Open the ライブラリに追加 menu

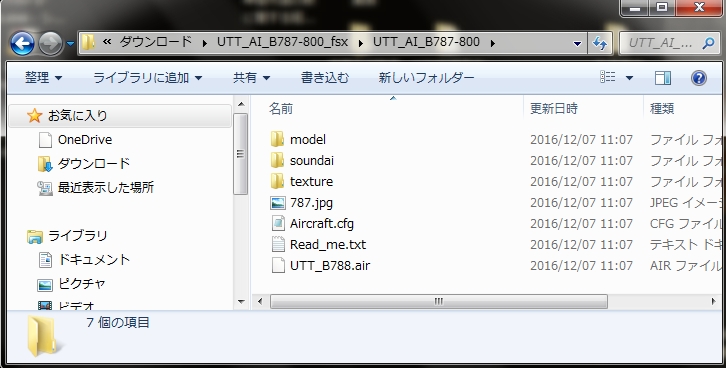[148, 78]
